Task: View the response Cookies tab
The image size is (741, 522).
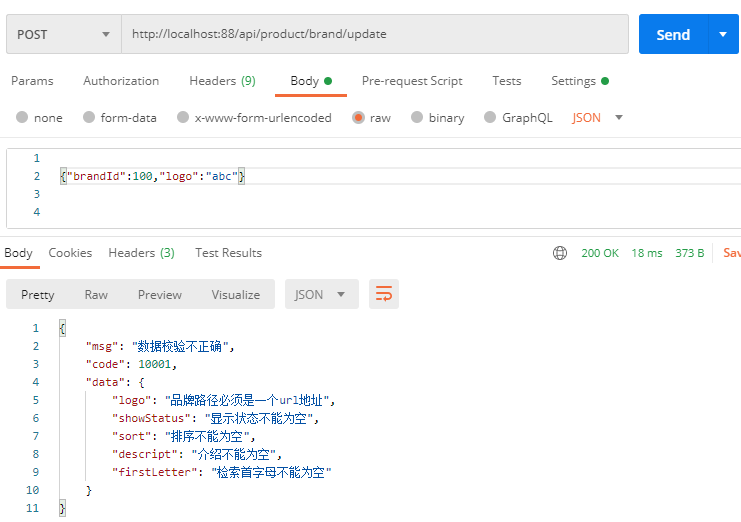Action: [x=70, y=253]
